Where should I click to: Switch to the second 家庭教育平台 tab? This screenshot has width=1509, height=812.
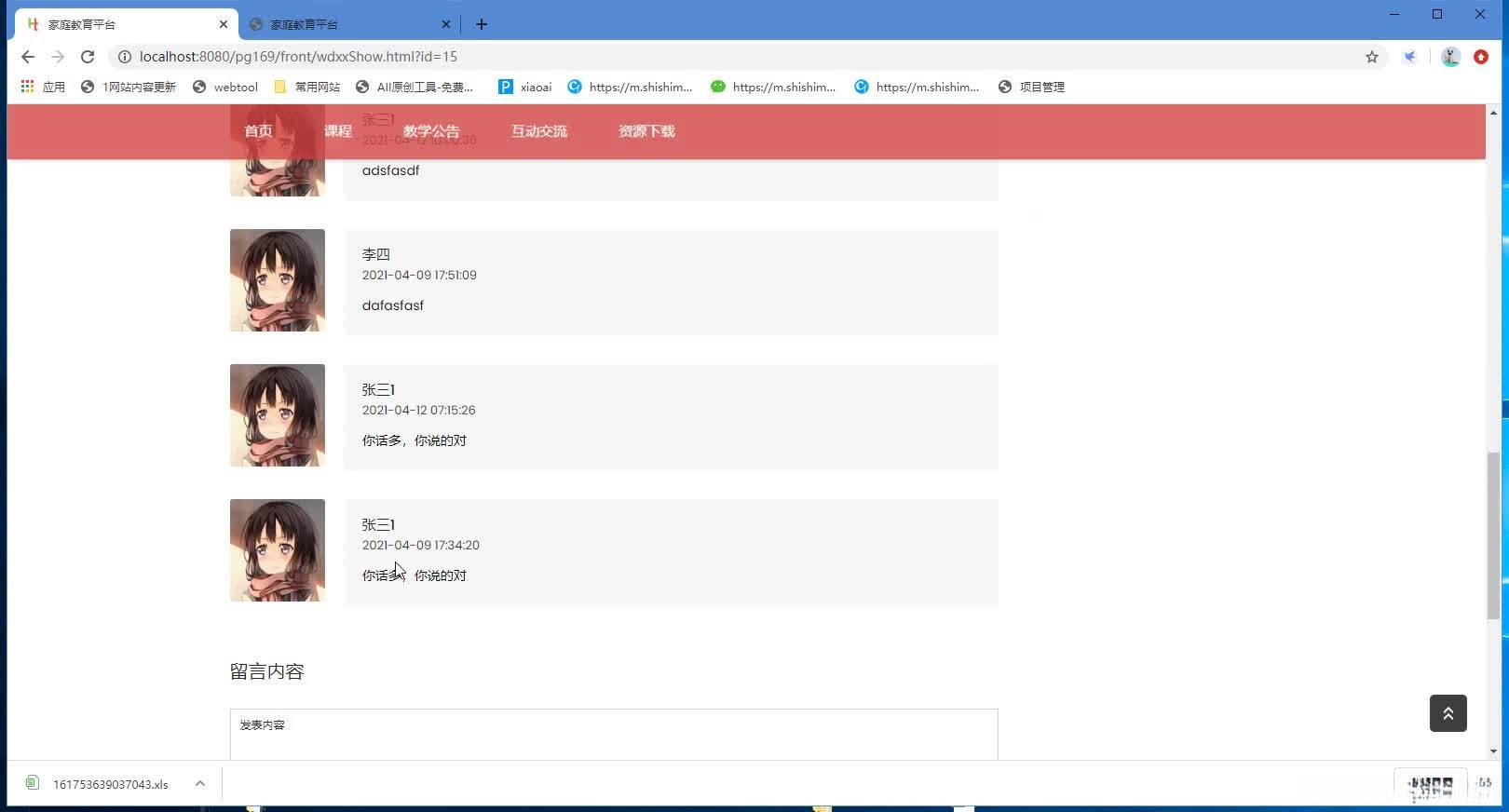[349, 24]
